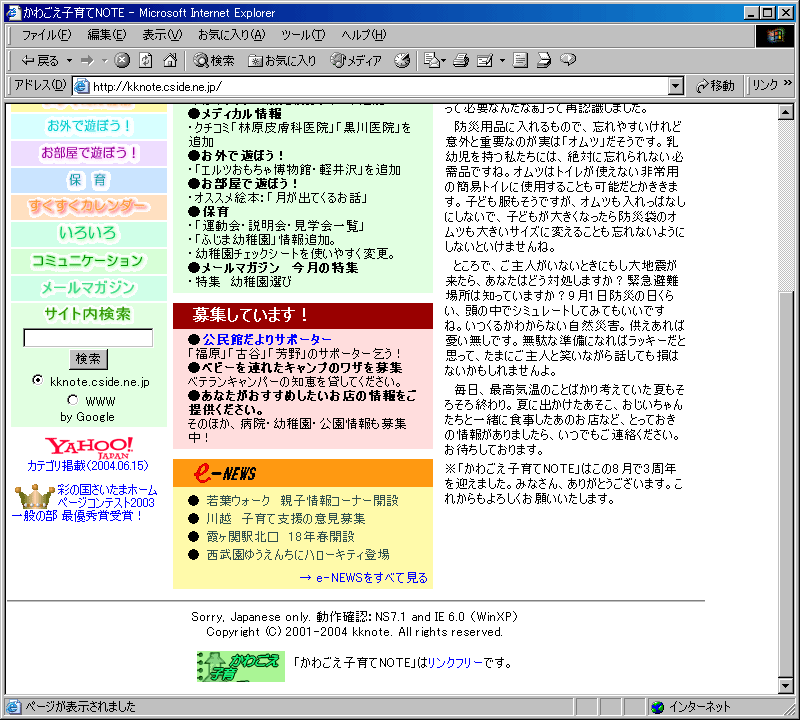Select the kknote.cside.ne.jp radio button
The height and width of the screenshot is (720, 800).
click(37, 380)
